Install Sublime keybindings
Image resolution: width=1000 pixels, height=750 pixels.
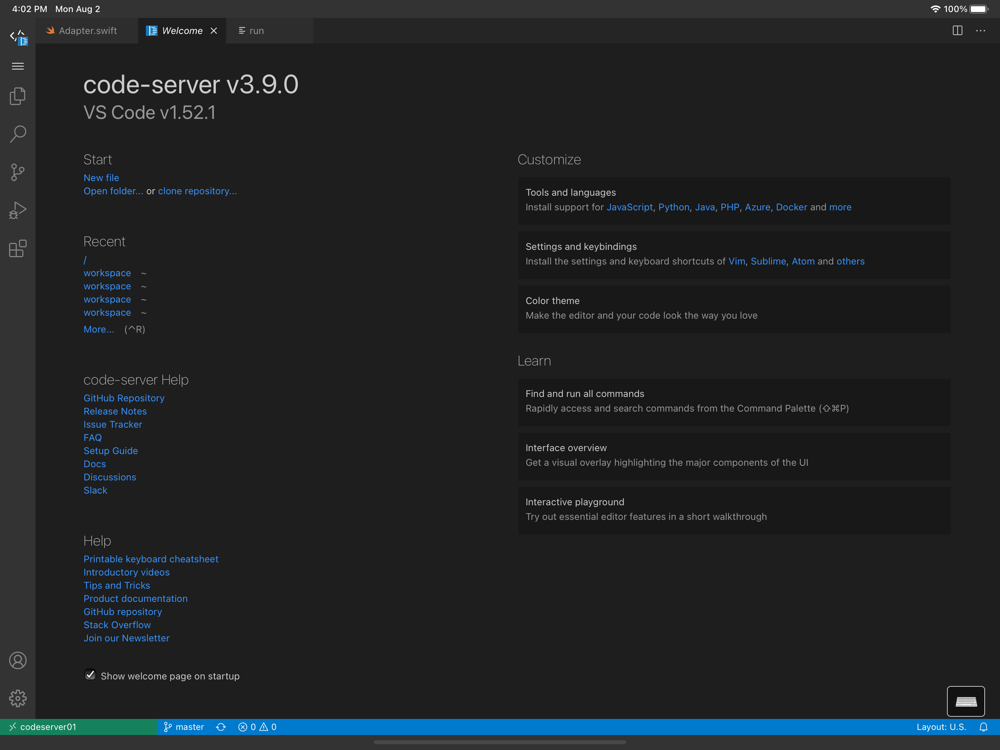[768, 261]
